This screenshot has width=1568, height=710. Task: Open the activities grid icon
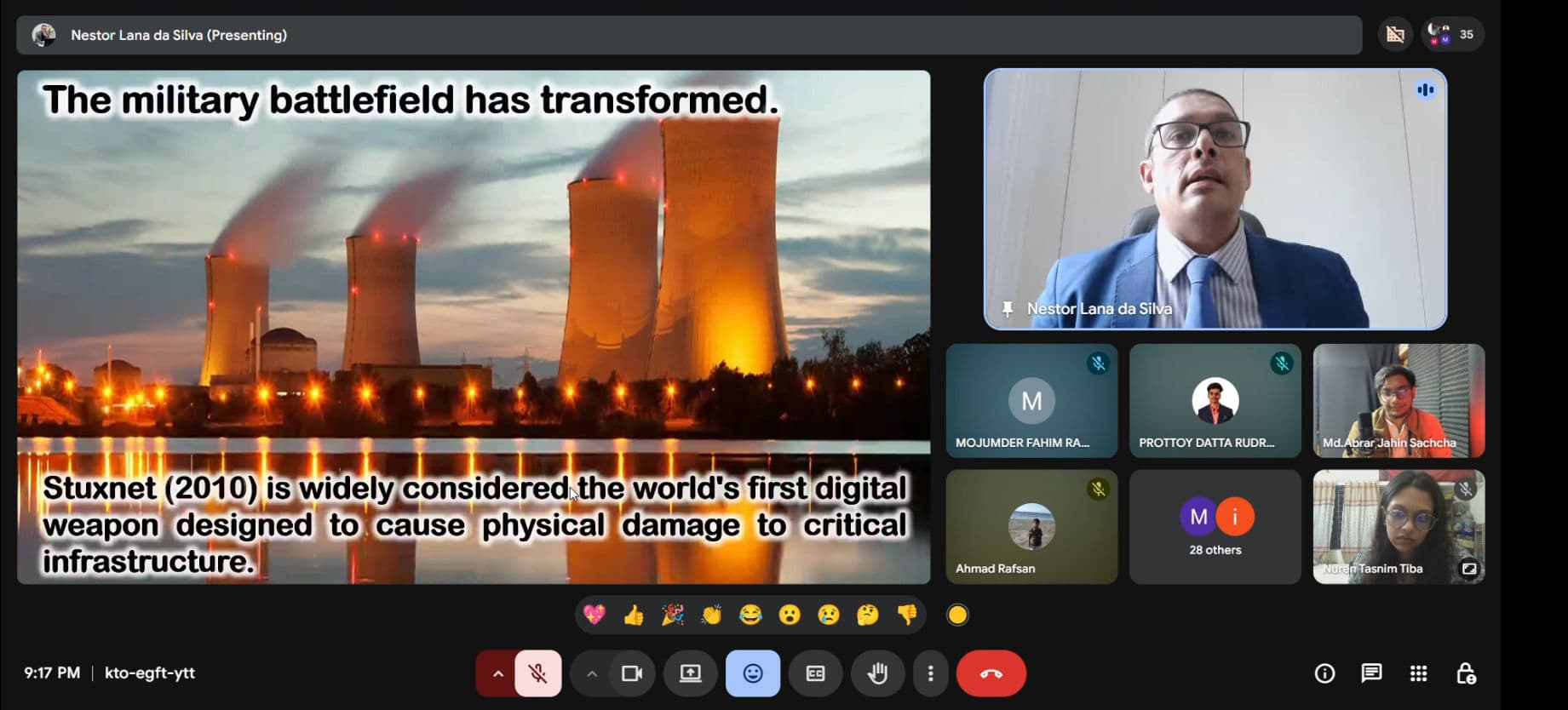click(x=1418, y=673)
